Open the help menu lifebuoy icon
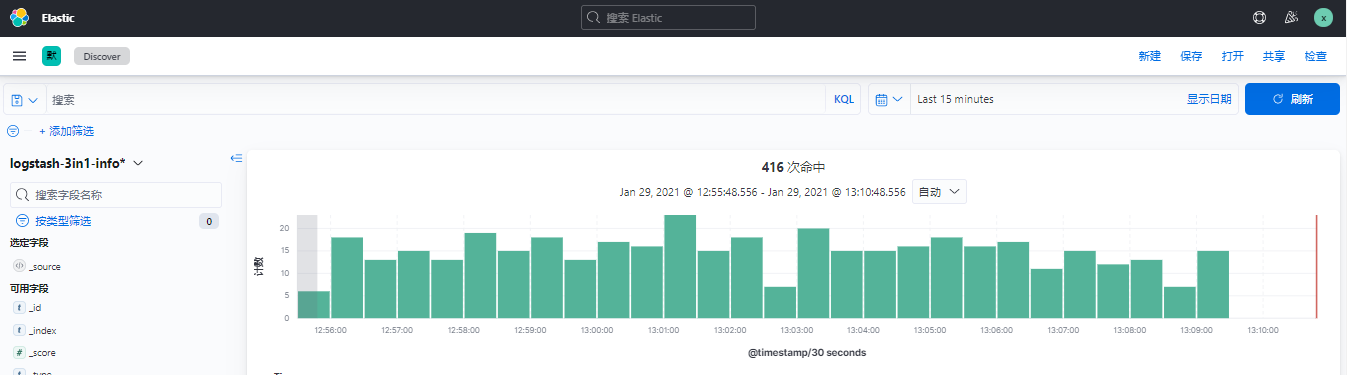This screenshot has height=375, width=1347. pyautogui.click(x=1259, y=18)
